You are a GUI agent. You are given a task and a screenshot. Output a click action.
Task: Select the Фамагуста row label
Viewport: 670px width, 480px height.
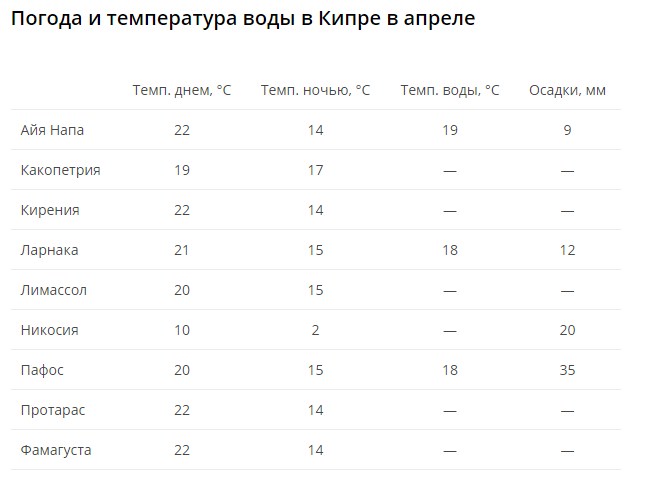pyautogui.click(x=56, y=450)
